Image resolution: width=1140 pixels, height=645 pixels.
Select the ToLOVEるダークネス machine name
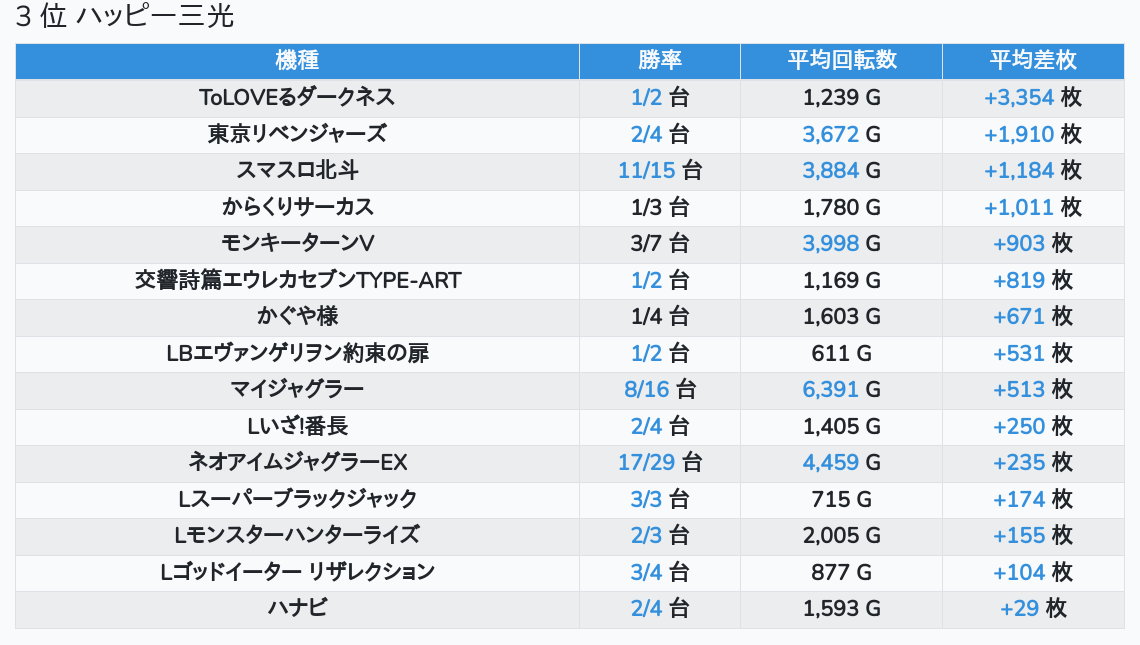(x=297, y=98)
